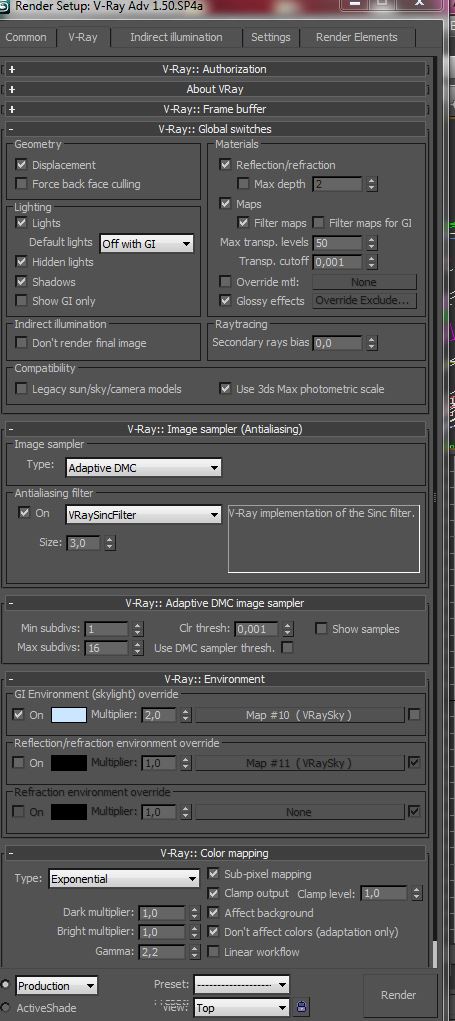This screenshot has height=1021, width=455.
Task: Click the Refraction environment None map button
Action: (299, 812)
